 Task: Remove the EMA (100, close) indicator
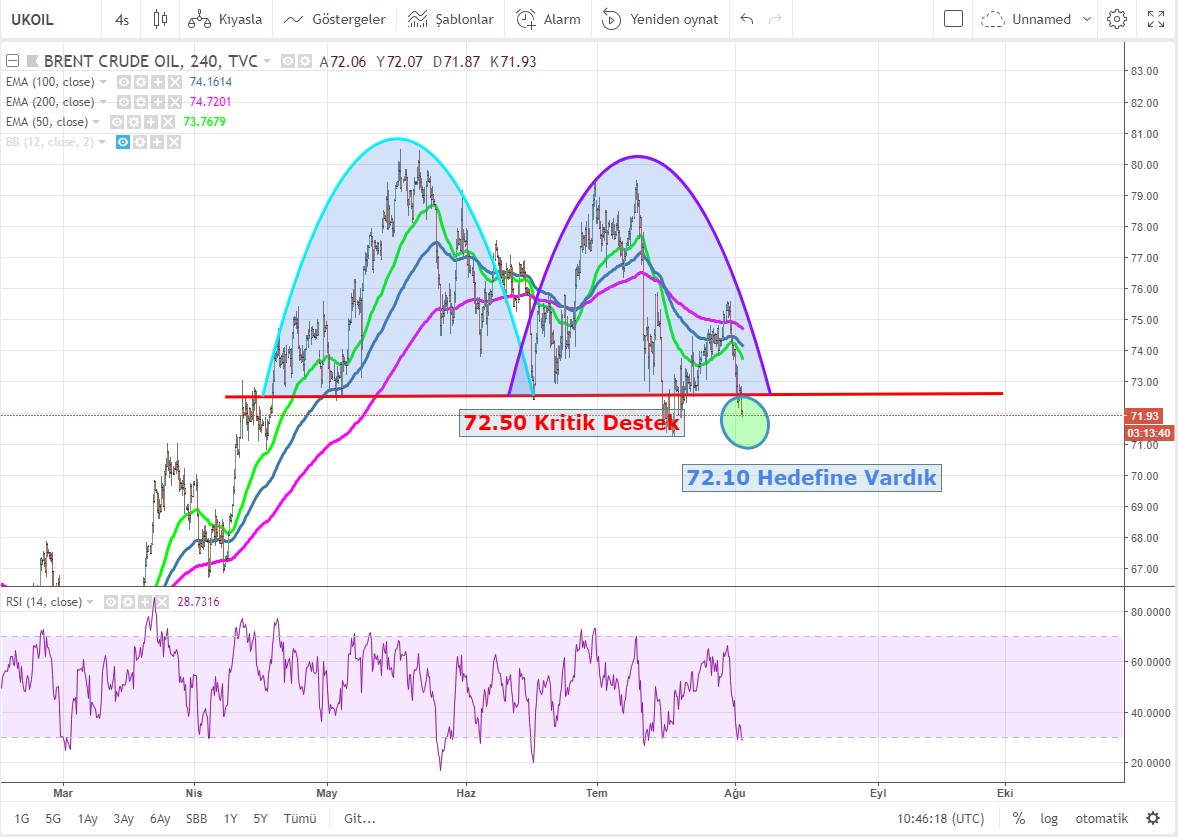pos(174,82)
